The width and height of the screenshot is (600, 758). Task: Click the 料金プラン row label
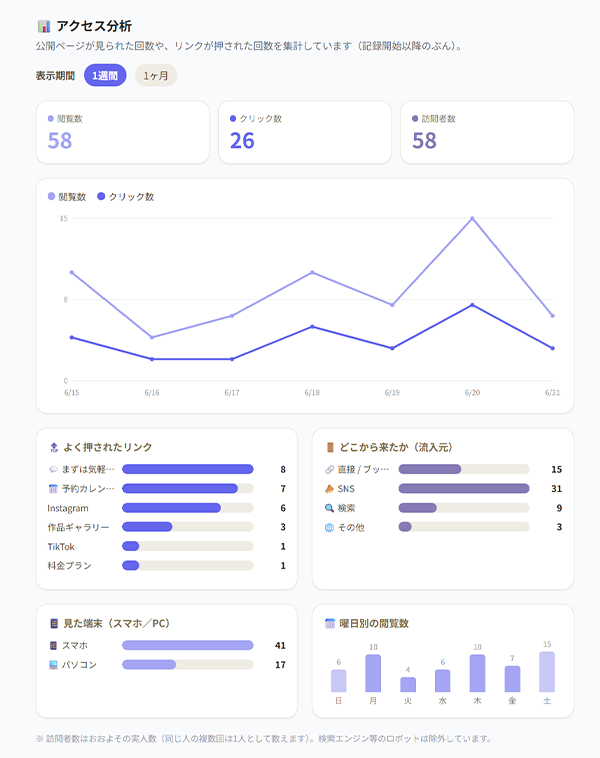tap(69, 566)
